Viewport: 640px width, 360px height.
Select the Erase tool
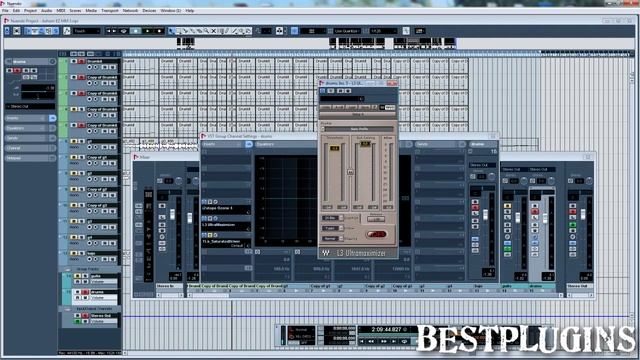[x=200, y=31]
